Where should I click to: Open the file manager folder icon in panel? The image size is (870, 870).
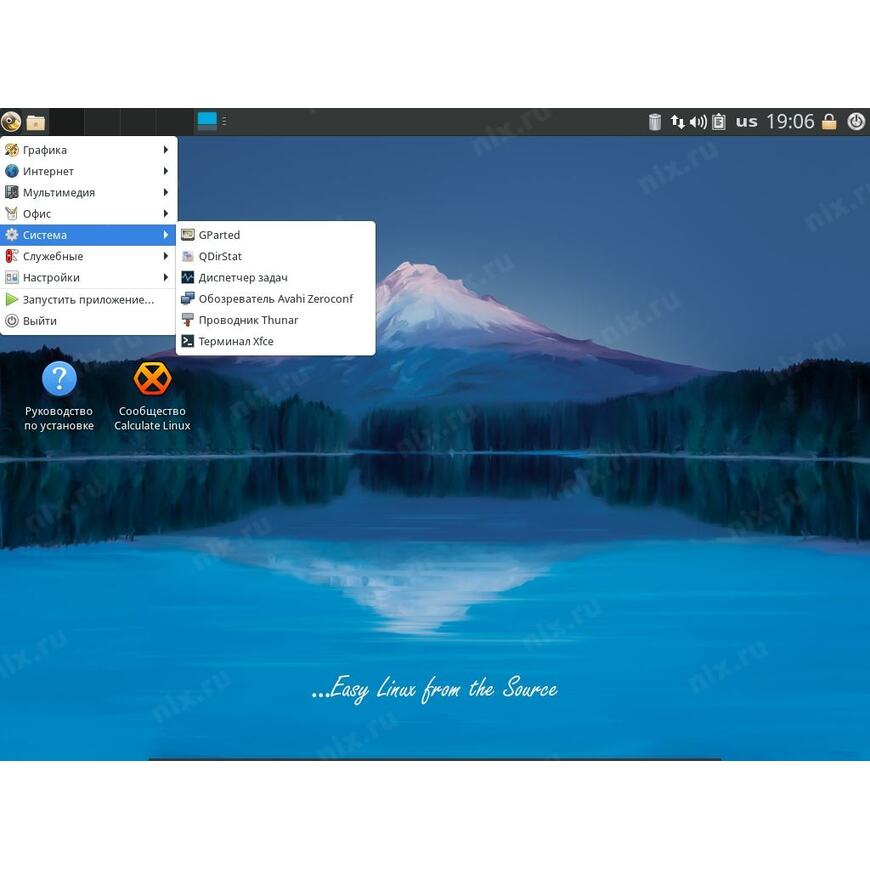[x=36, y=122]
